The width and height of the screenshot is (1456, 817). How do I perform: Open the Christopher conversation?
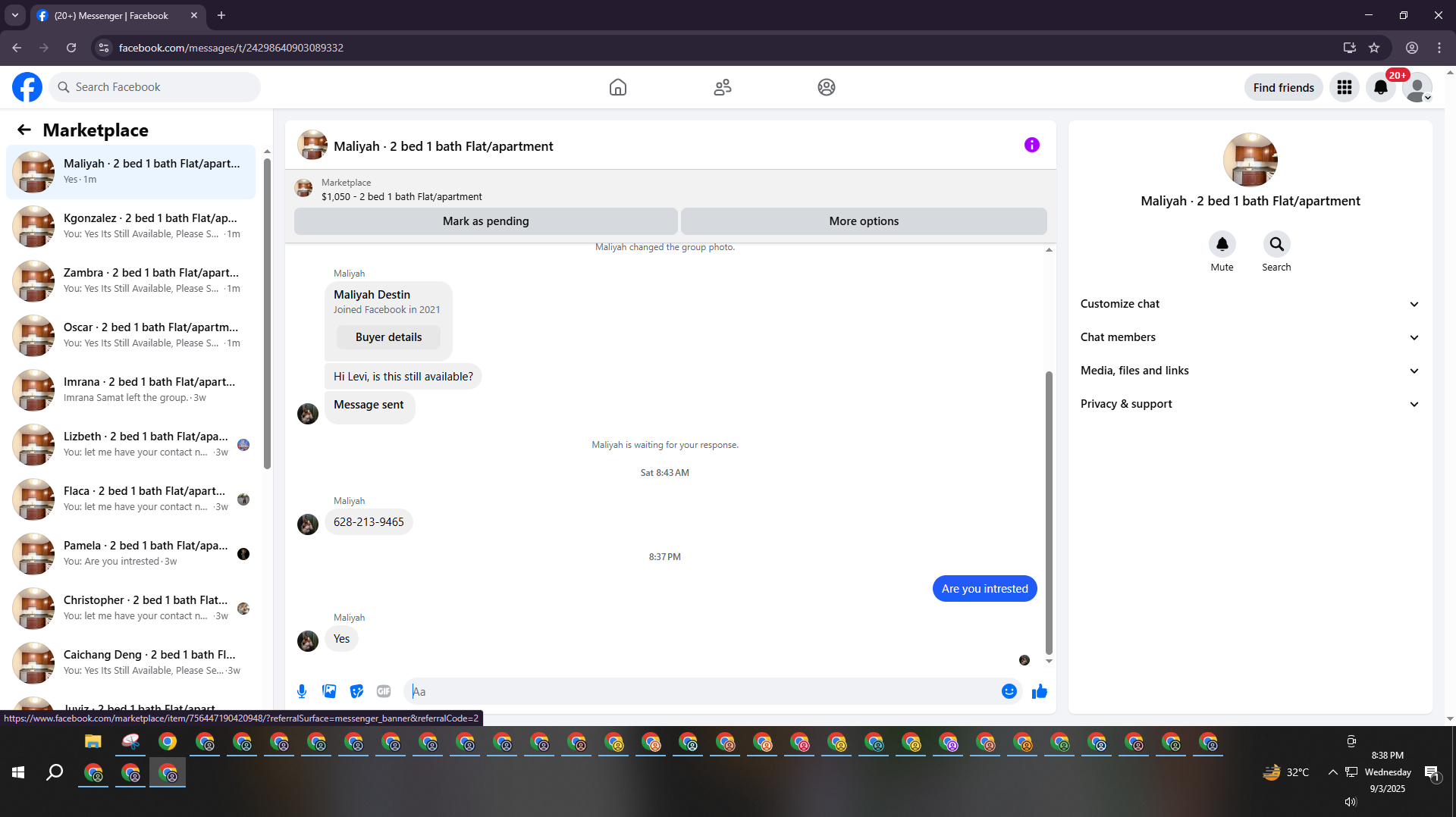[131, 609]
